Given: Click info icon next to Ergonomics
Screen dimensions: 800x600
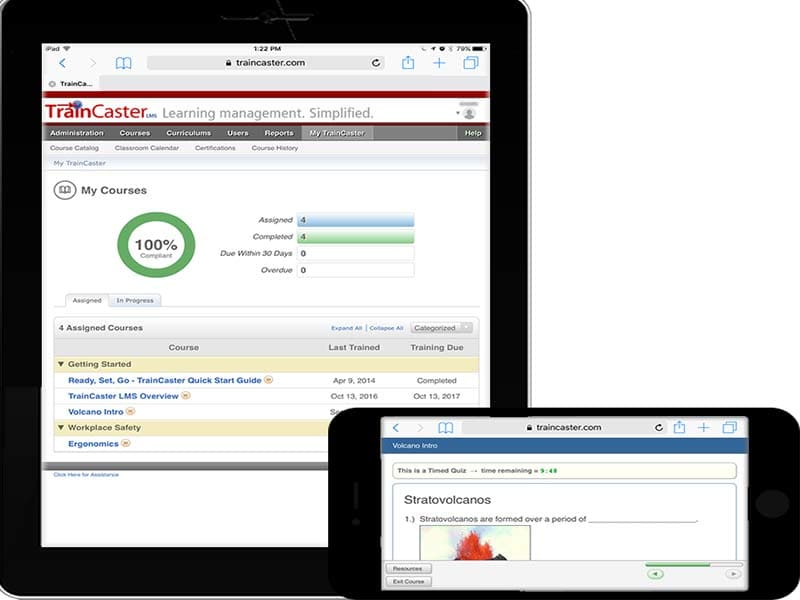Looking at the screenshot, I should tap(126, 443).
